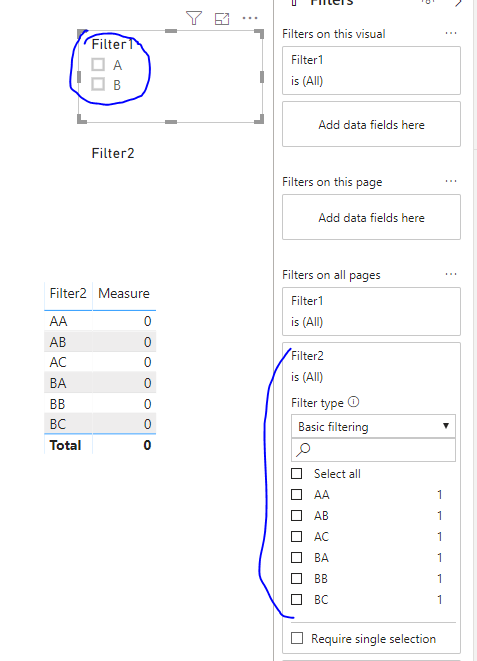Tick the Select all checkbox
477x661 pixels.
[x=297, y=473]
